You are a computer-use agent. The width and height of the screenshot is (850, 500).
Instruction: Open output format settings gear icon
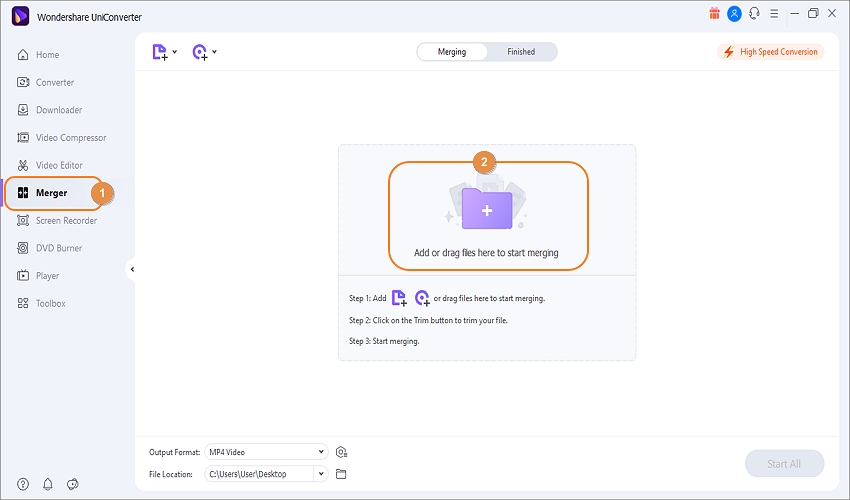[x=341, y=452]
